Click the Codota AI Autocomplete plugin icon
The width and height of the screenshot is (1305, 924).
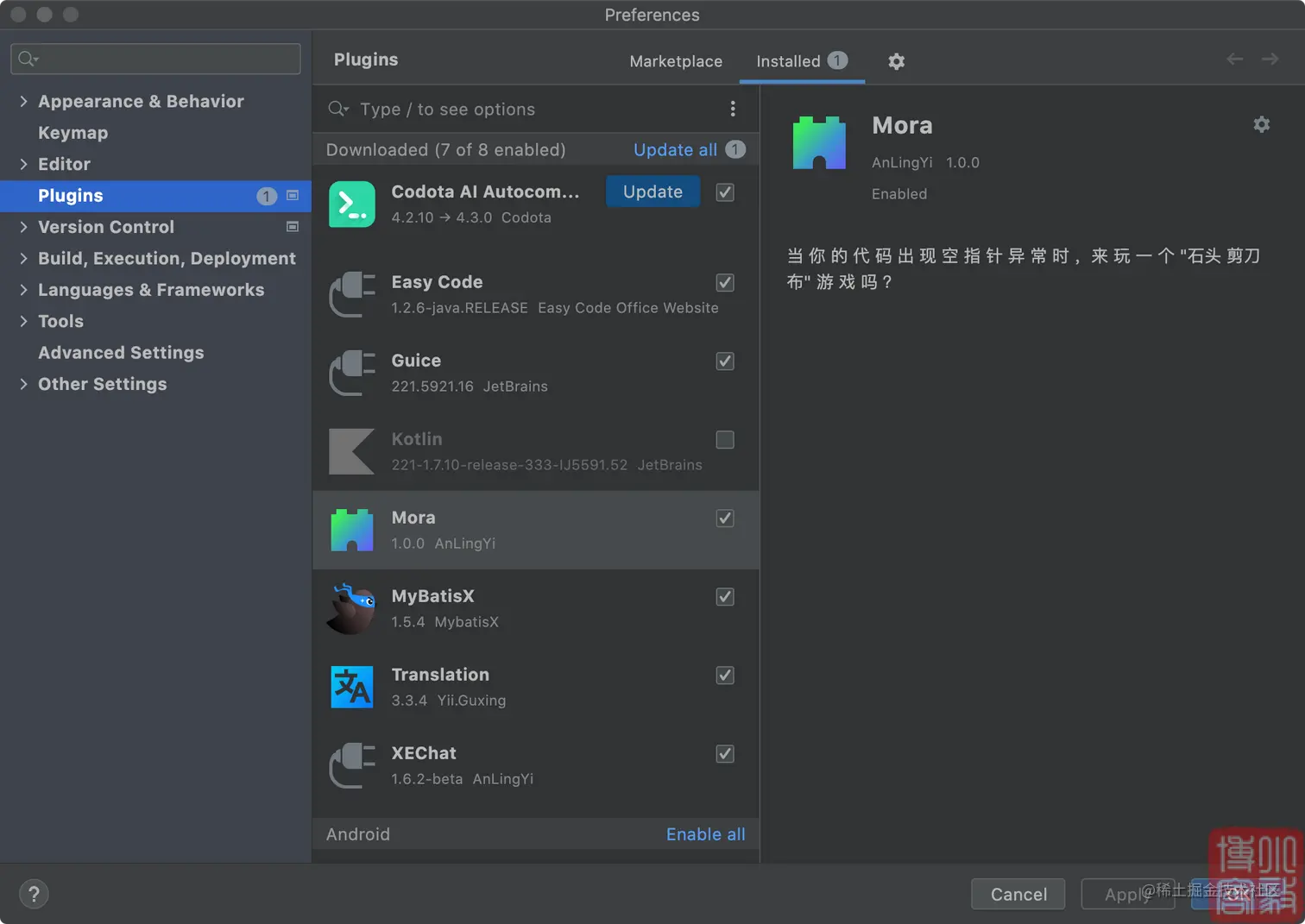click(x=352, y=204)
